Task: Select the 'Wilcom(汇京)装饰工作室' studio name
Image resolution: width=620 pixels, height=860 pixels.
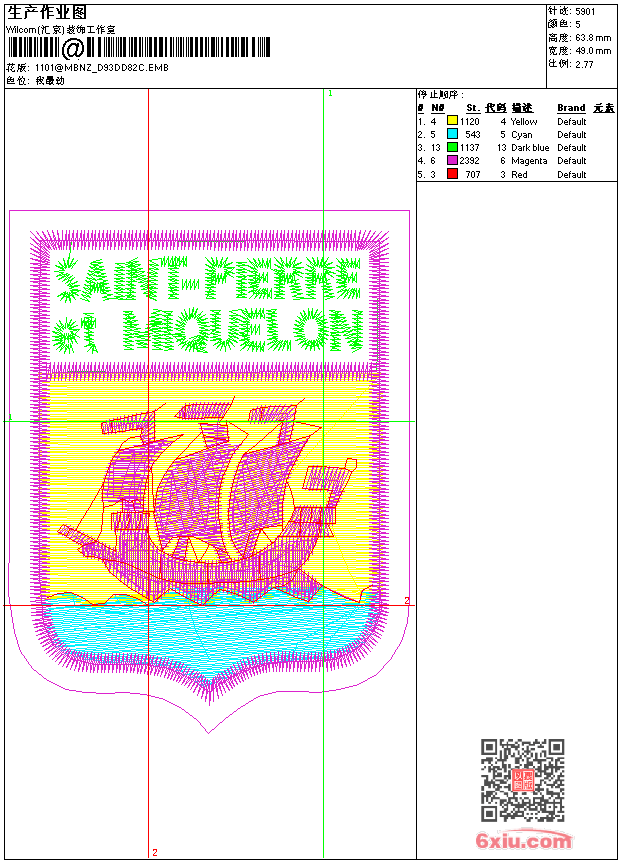Action: click(x=60, y=30)
